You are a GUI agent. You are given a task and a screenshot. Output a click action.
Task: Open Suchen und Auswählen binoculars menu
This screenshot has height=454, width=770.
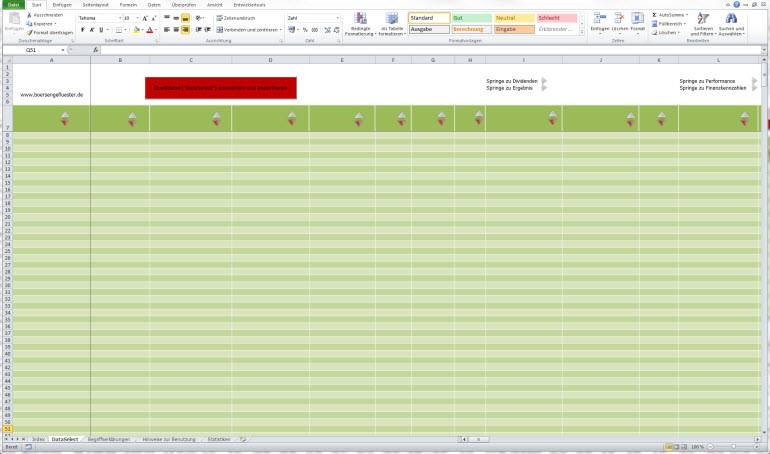(731, 24)
